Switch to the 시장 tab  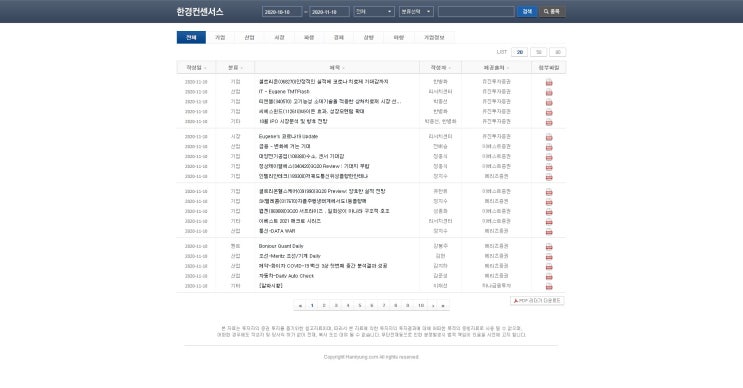point(280,37)
